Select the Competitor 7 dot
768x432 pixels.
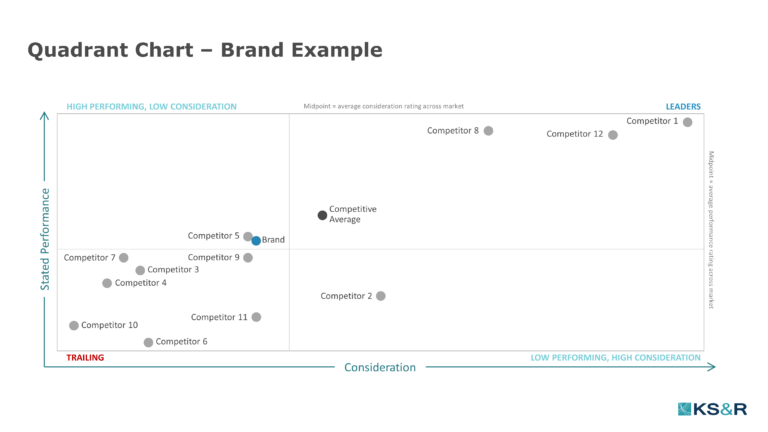(123, 258)
